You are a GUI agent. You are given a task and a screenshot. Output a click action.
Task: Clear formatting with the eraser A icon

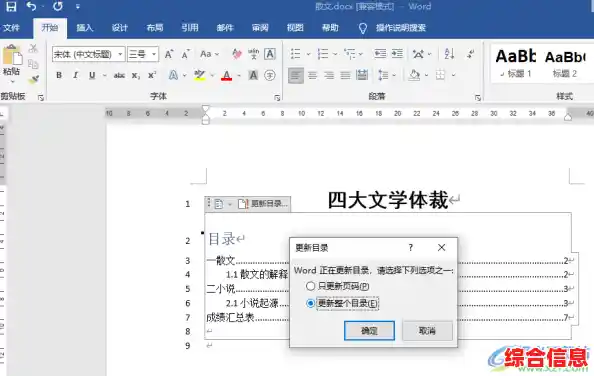[237, 54]
